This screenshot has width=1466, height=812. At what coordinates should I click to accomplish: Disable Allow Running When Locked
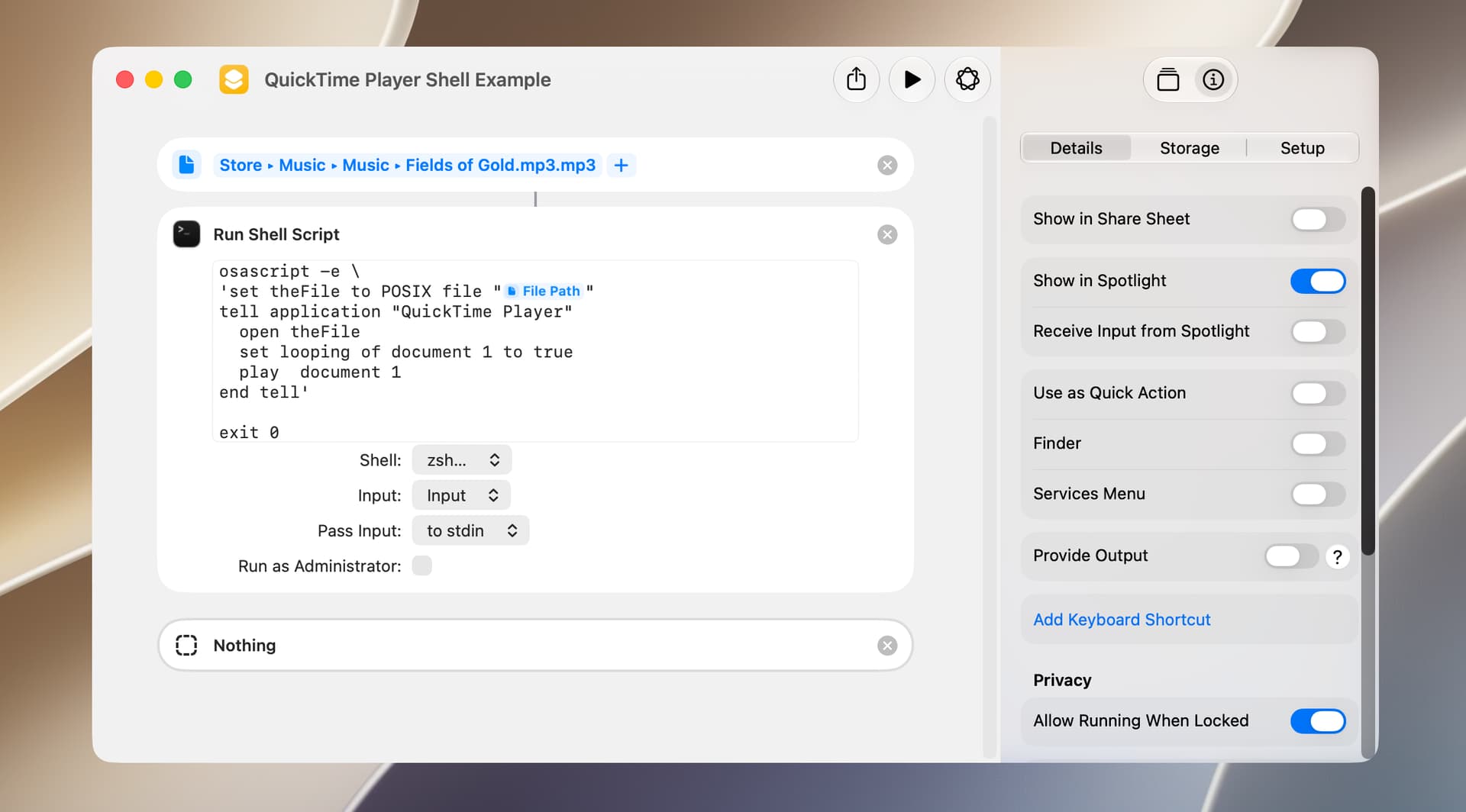tap(1318, 721)
